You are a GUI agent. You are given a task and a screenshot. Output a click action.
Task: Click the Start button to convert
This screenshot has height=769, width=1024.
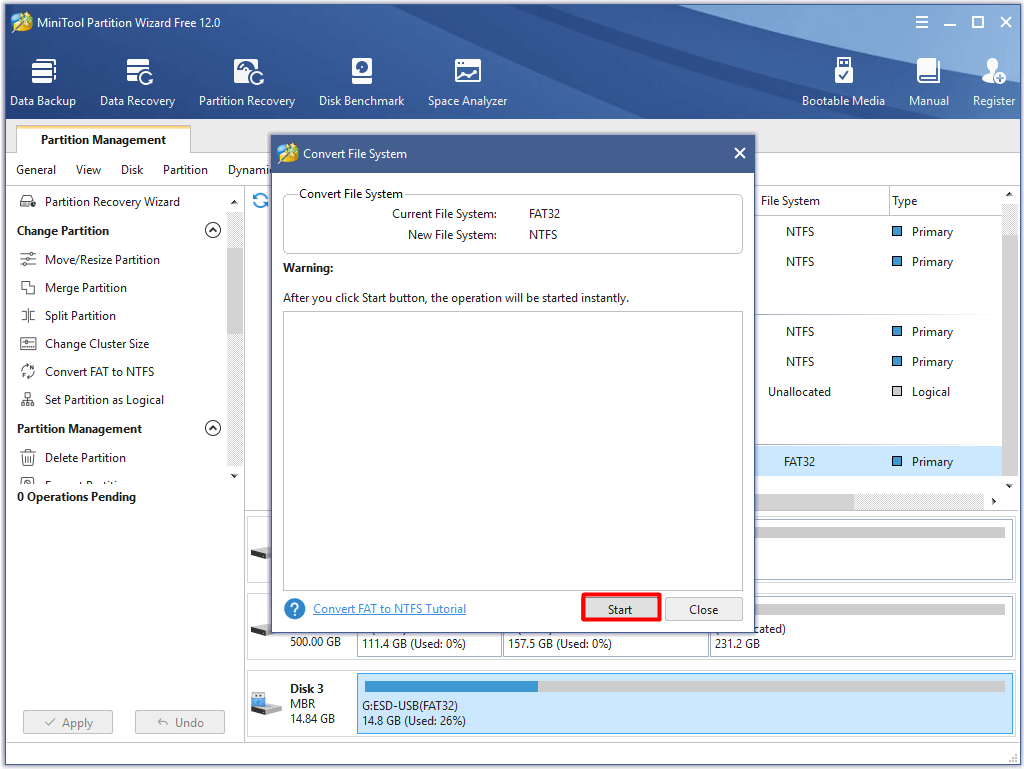click(620, 609)
